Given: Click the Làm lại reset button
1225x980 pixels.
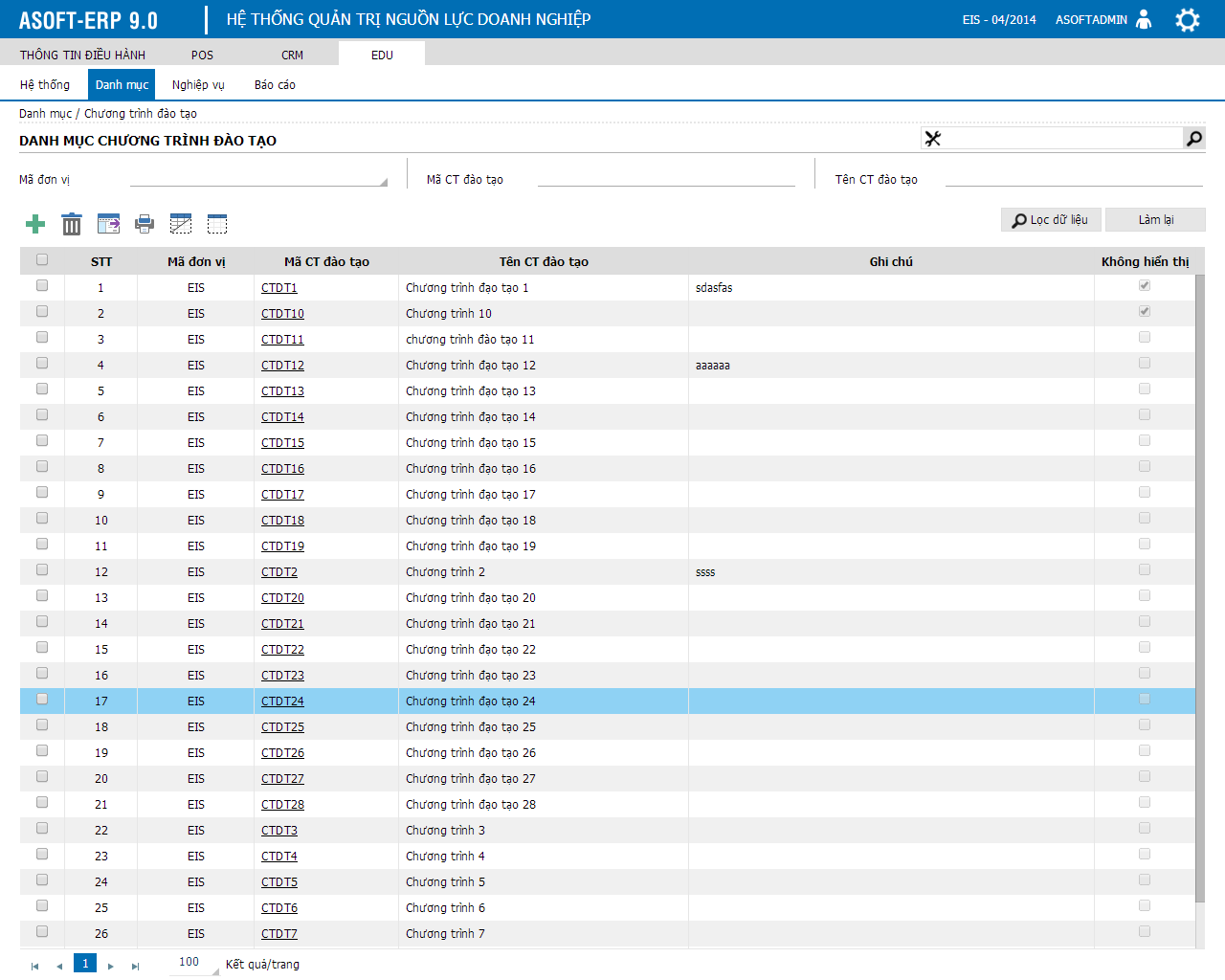Looking at the screenshot, I should click(1155, 220).
